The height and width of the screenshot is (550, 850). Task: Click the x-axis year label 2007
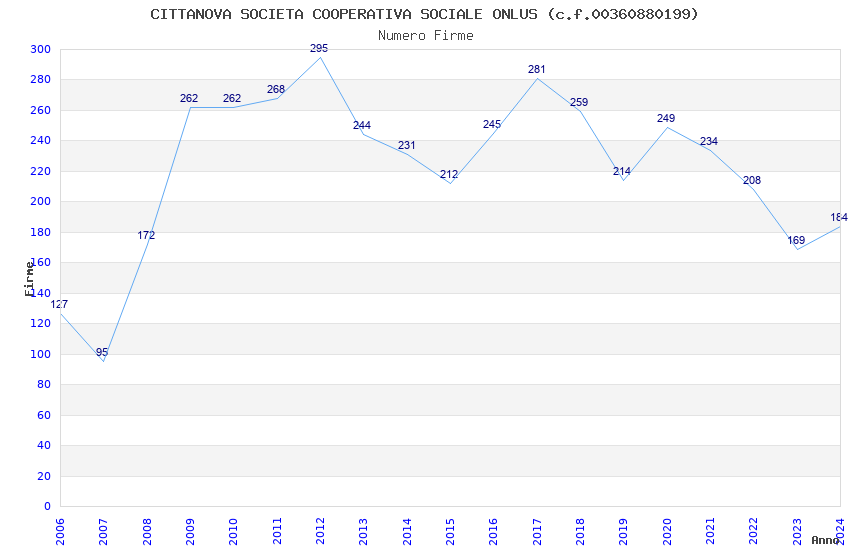[103, 531]
